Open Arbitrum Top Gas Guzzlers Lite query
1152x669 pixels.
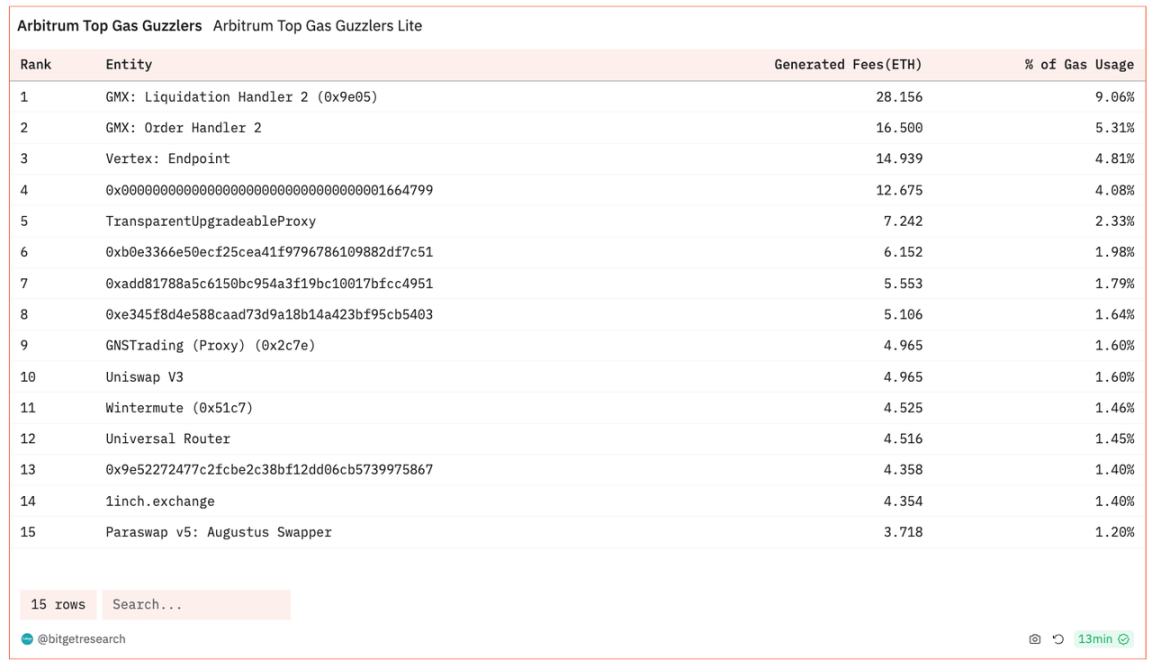coord(317,26)
